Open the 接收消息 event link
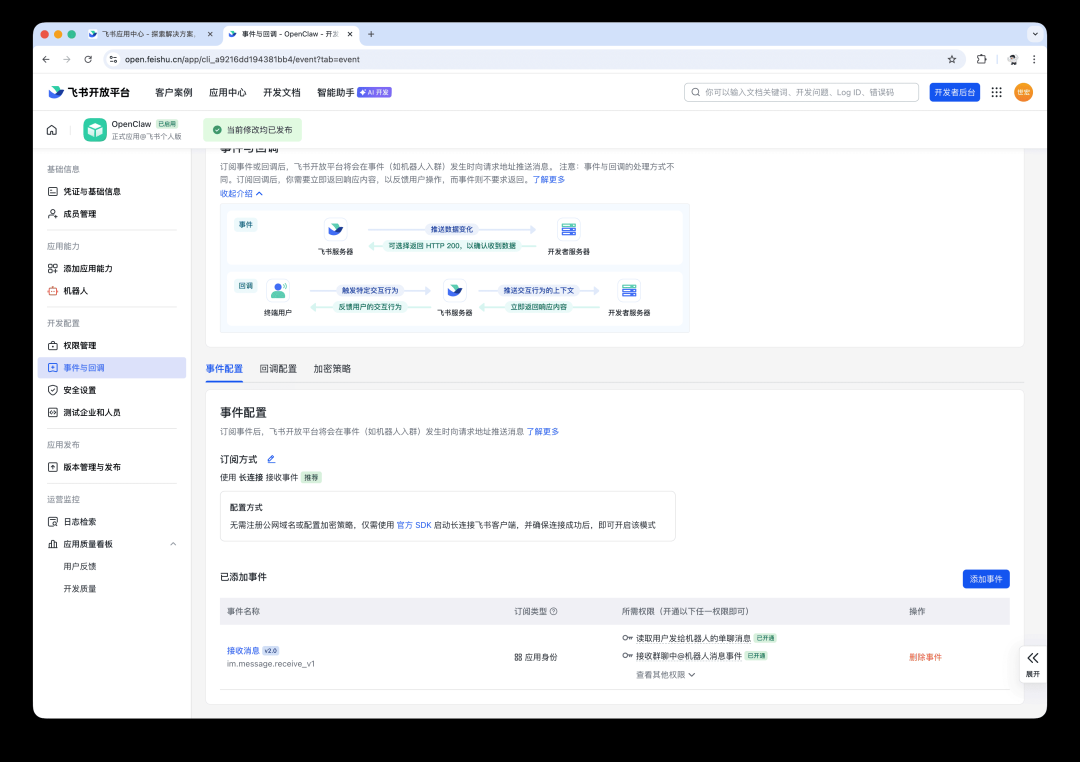This screenshot has height=762, width=1080. [243, 650]
